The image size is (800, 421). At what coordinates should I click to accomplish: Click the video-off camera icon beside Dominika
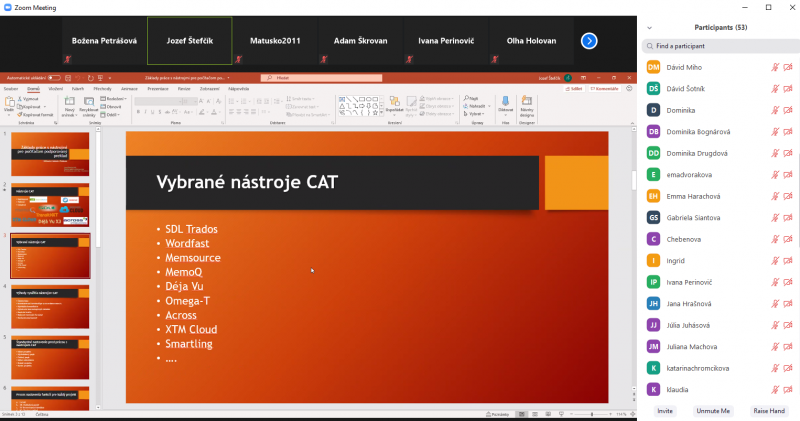click(788, 110)
